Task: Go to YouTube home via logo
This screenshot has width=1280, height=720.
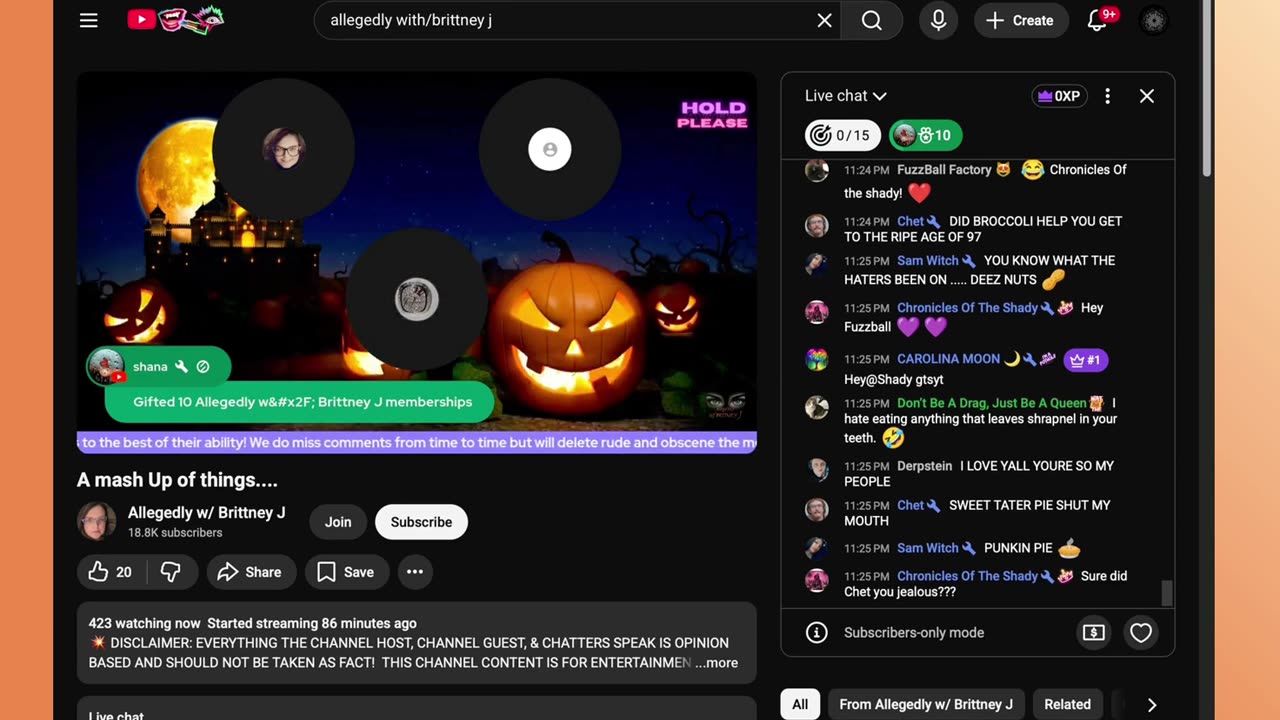Action: click(176, 20)
